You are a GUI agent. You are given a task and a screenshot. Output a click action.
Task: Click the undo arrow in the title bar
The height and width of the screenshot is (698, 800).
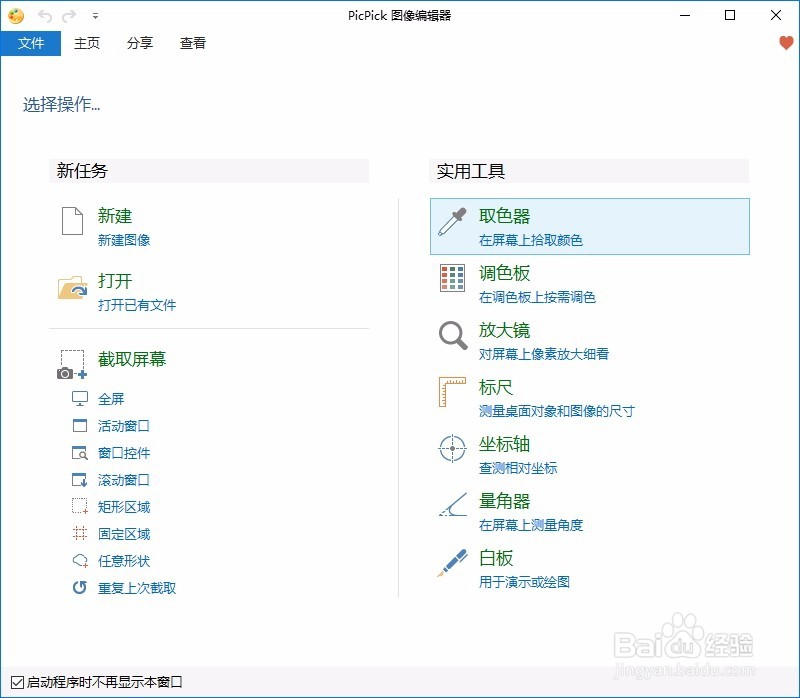coord(45,16)
